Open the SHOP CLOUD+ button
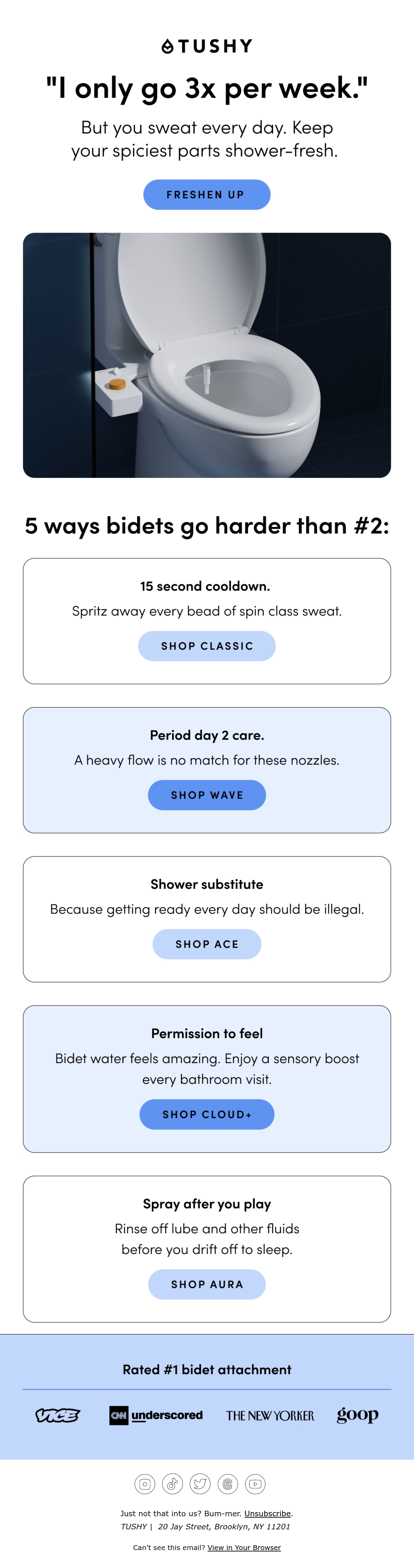Viewport: 414px width, 1568px height. pos(207,1115)
